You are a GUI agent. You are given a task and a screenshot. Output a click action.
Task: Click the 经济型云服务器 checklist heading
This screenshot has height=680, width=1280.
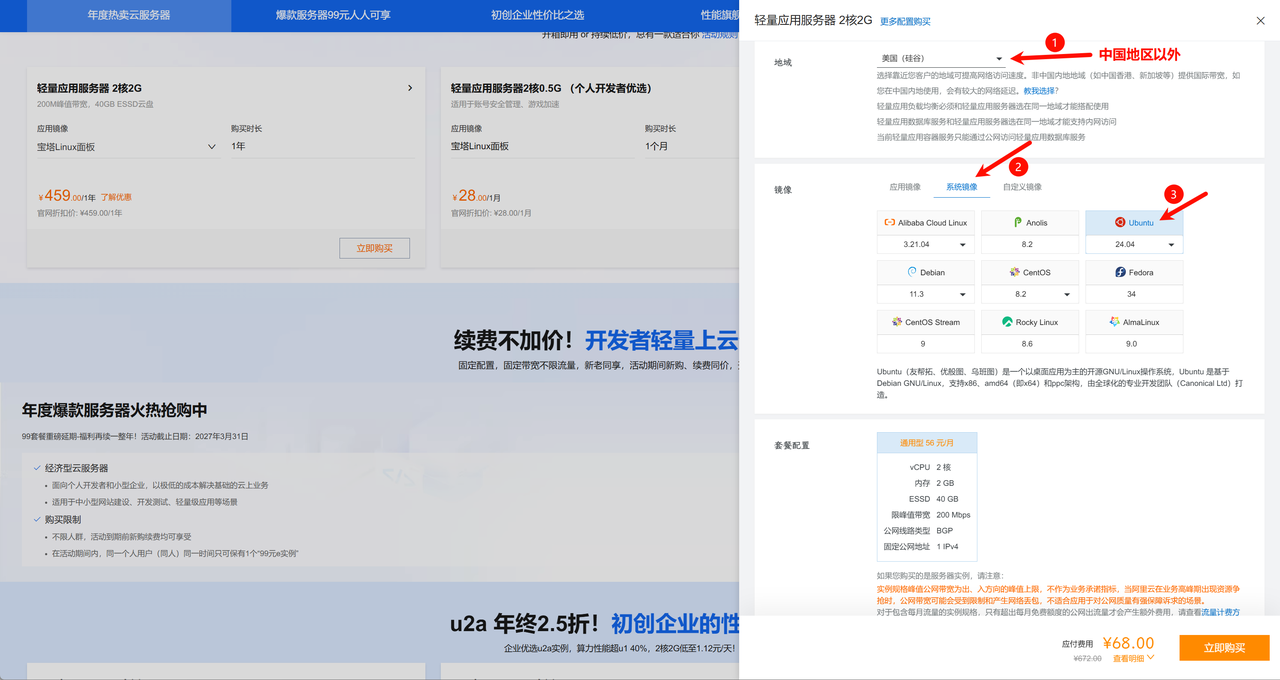pos(76,468)
